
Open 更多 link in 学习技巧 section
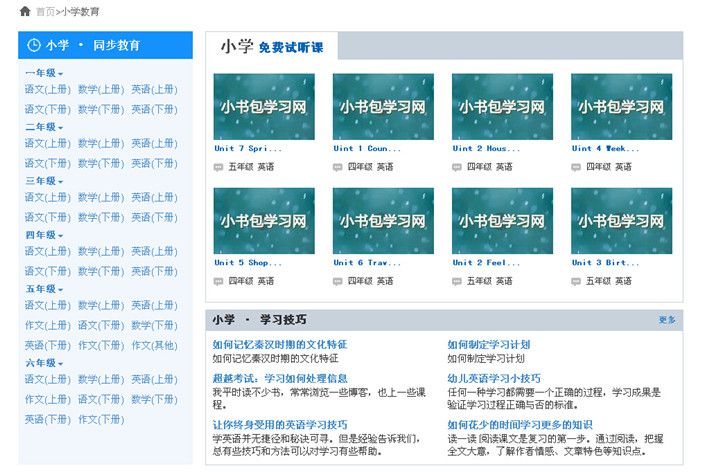(x=667, y=320)
